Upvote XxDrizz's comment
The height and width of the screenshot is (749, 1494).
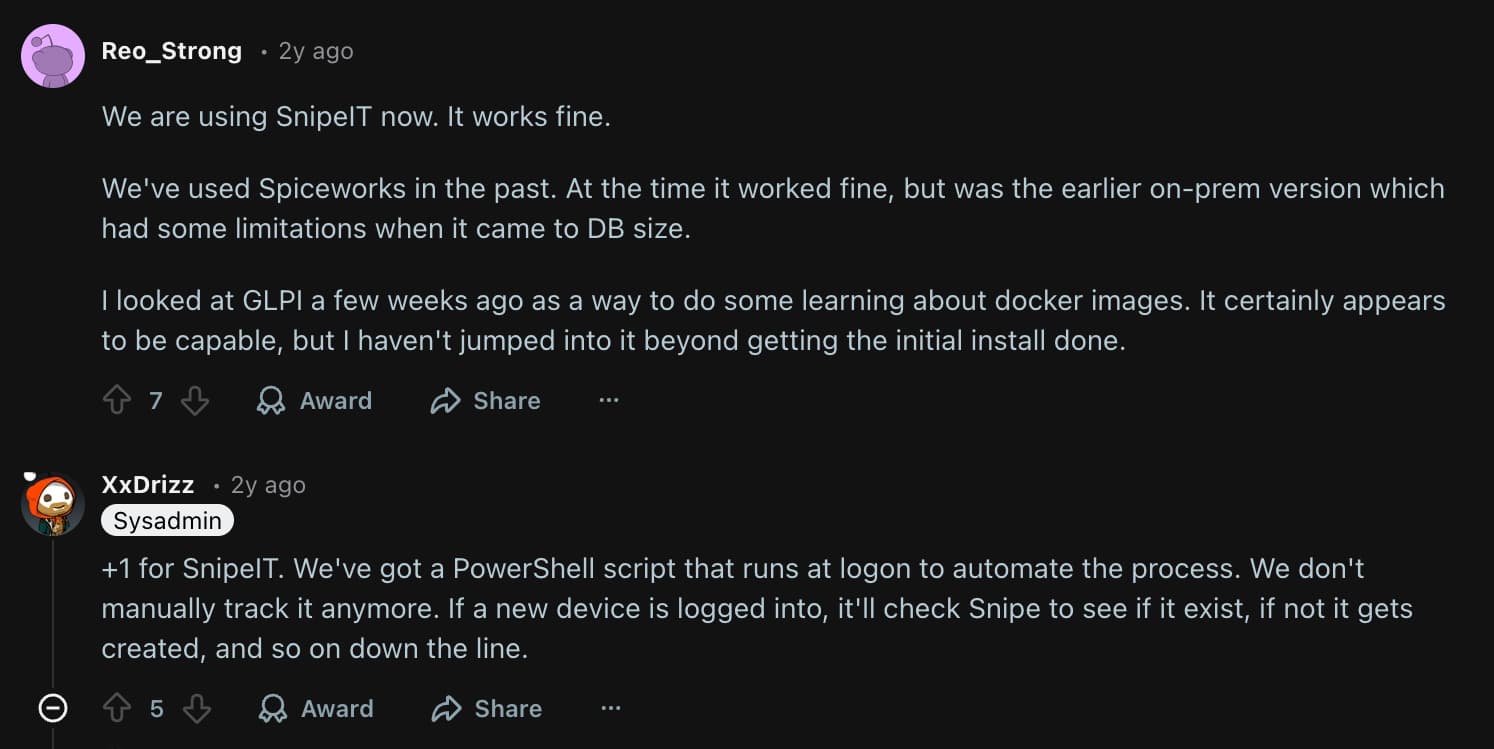coord(119,708)
